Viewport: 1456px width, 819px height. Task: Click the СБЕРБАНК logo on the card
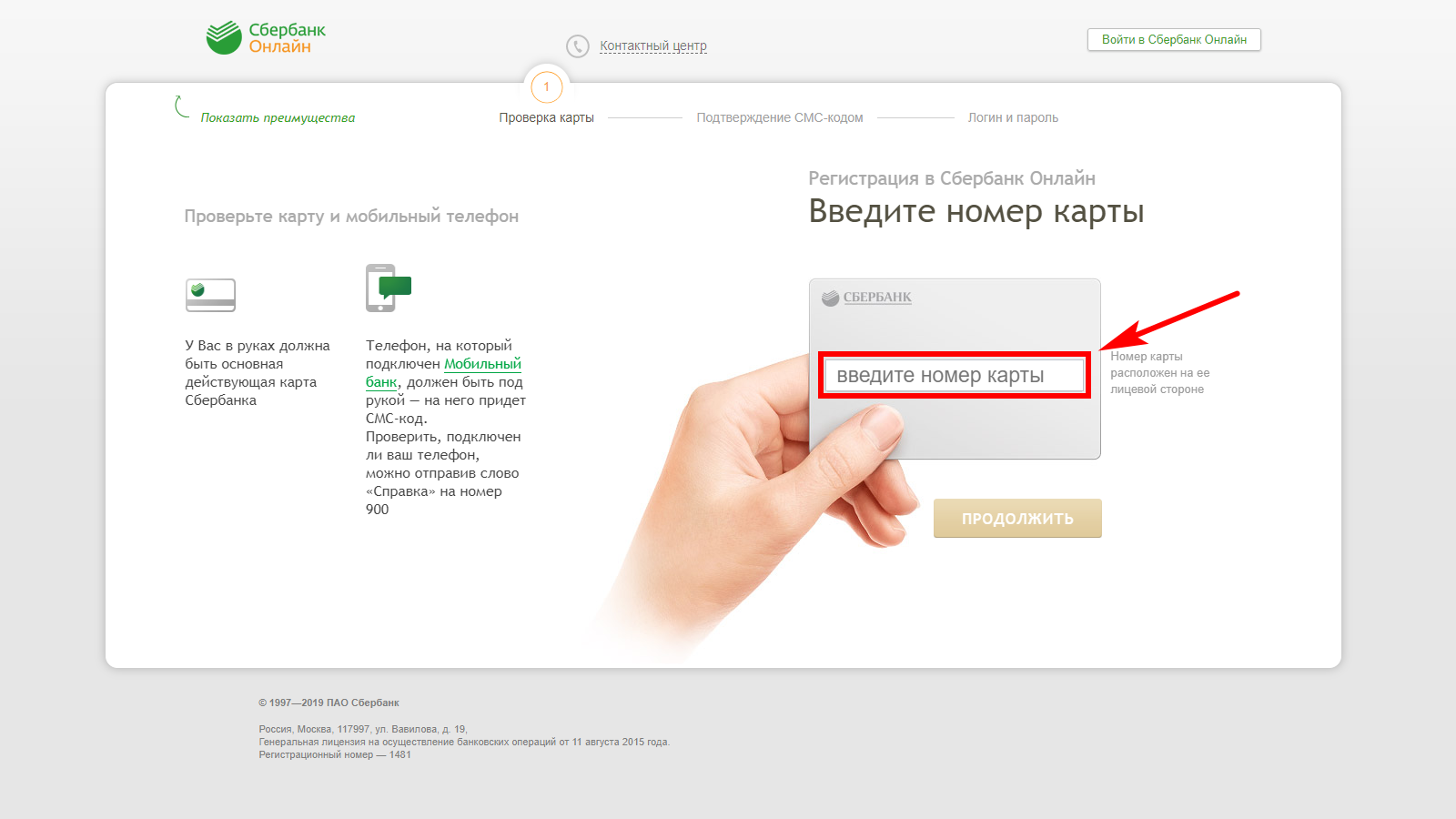point(866,298)
